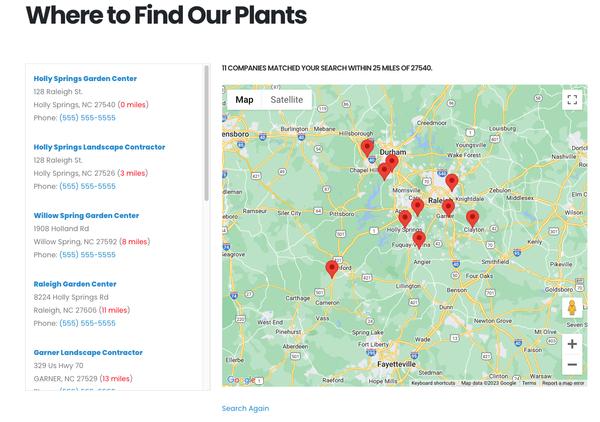This screenshot has height=422, width=600.
Task: Call Holly Springs Landscape Contractor phone number
Action: pos(87,186)
